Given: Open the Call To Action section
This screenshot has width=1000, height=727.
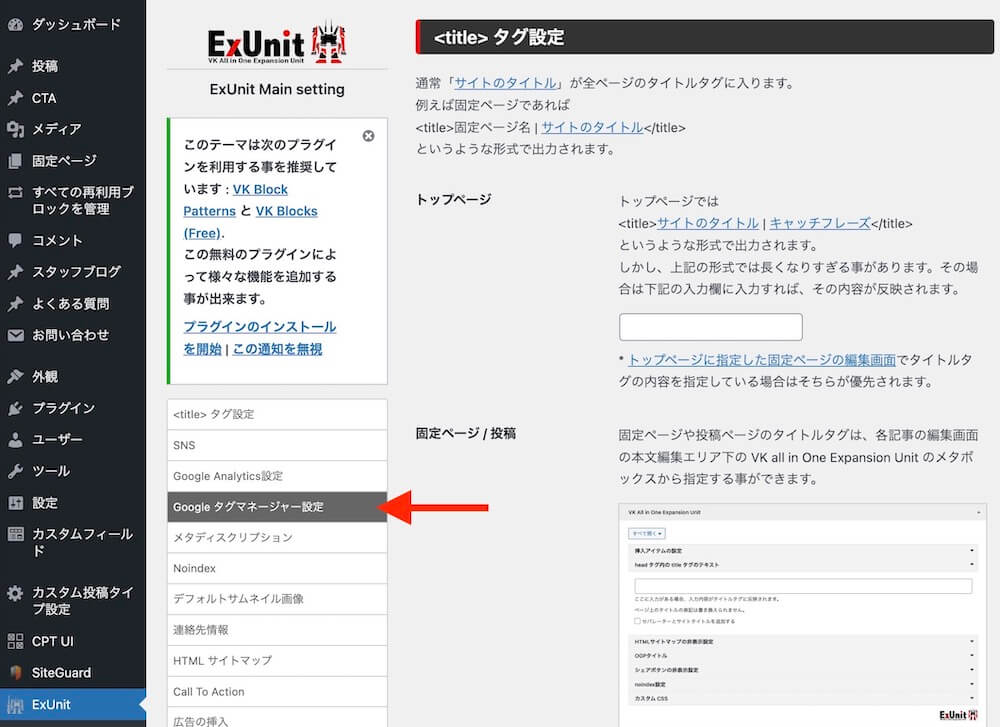Looking at the screenshot, I should (x=277, y=692).
